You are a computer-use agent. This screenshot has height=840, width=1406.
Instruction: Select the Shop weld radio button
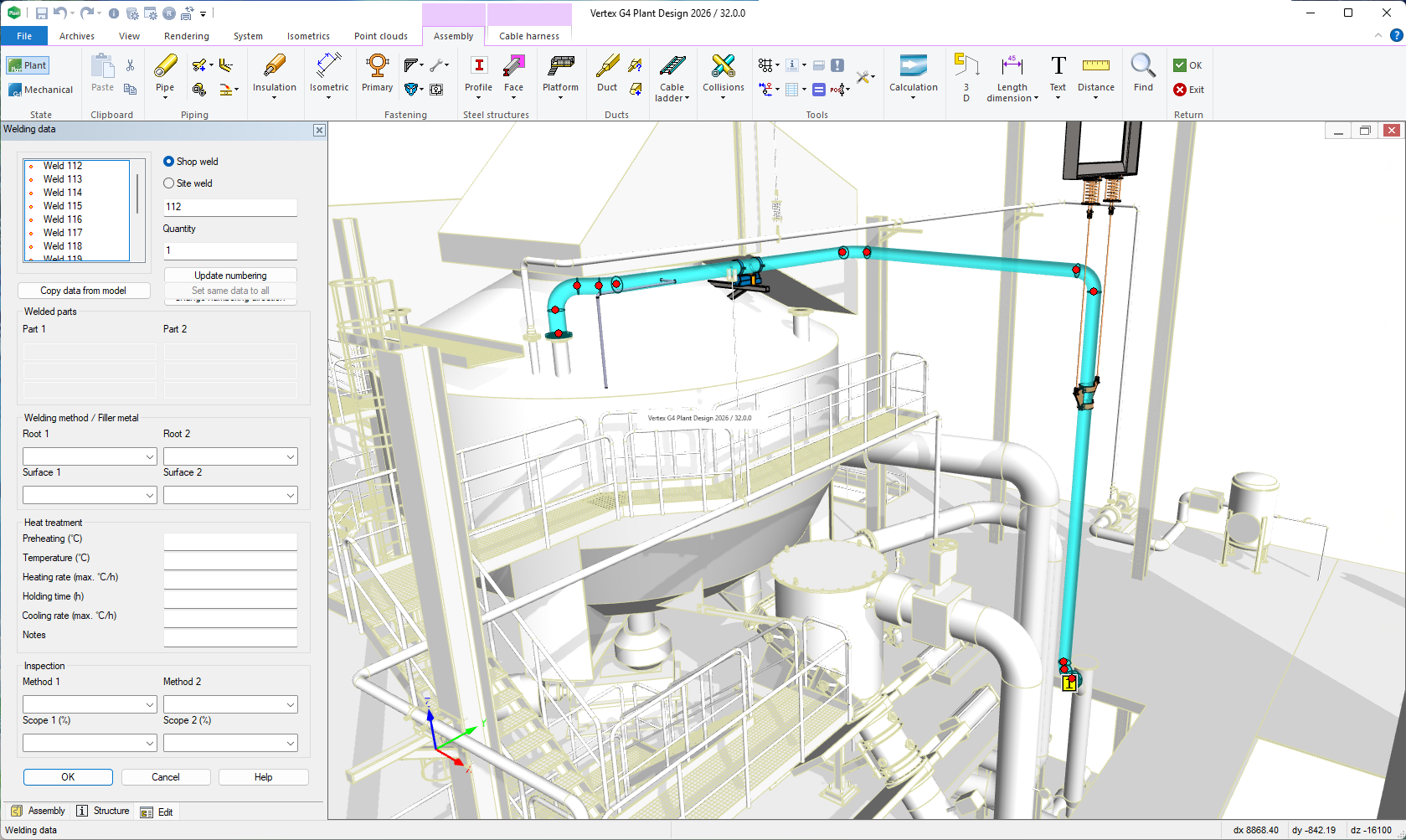pyautogui.click(x=169, y=162)
